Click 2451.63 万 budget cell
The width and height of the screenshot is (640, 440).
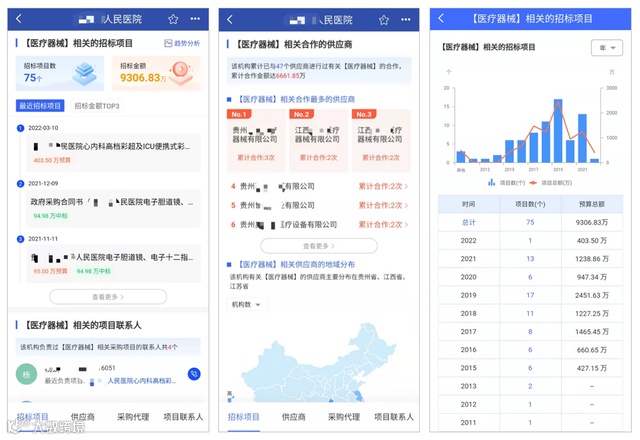[592, 295]
